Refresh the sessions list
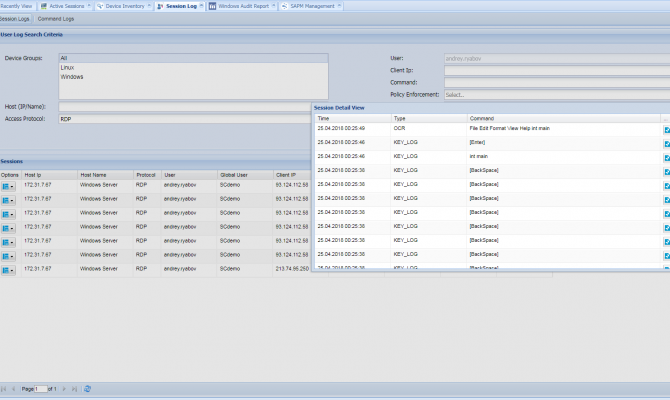 point(88,389)
